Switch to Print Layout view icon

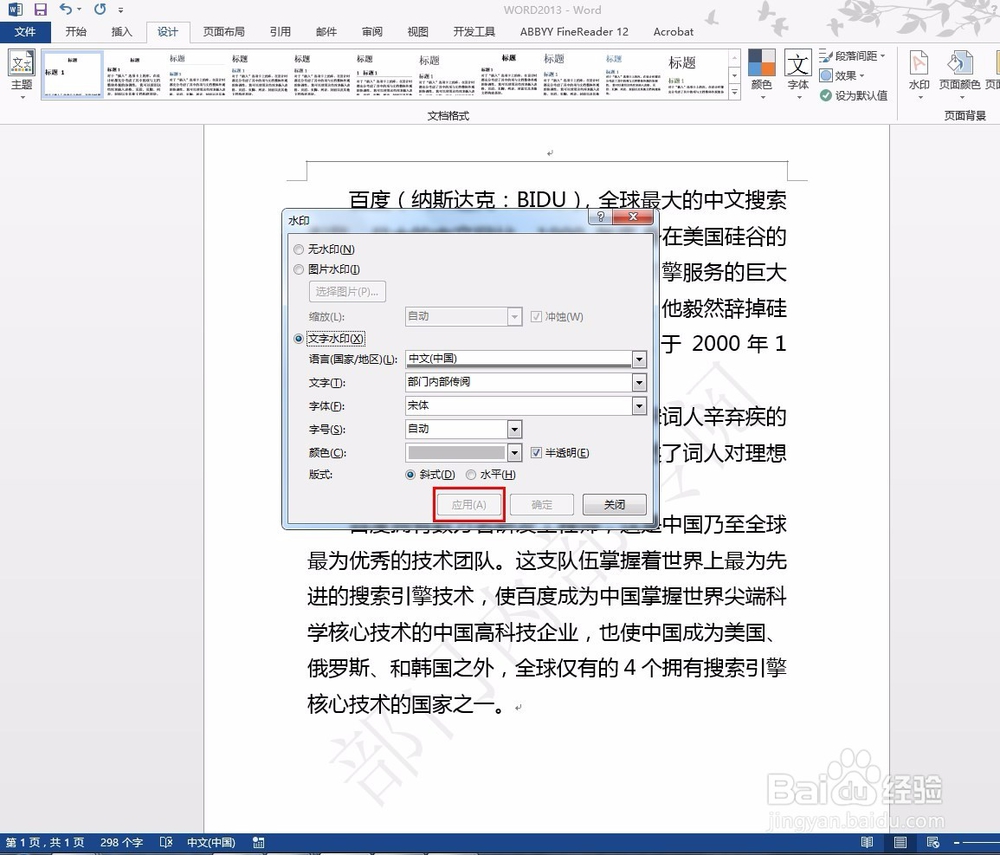(x=900, y=842)
